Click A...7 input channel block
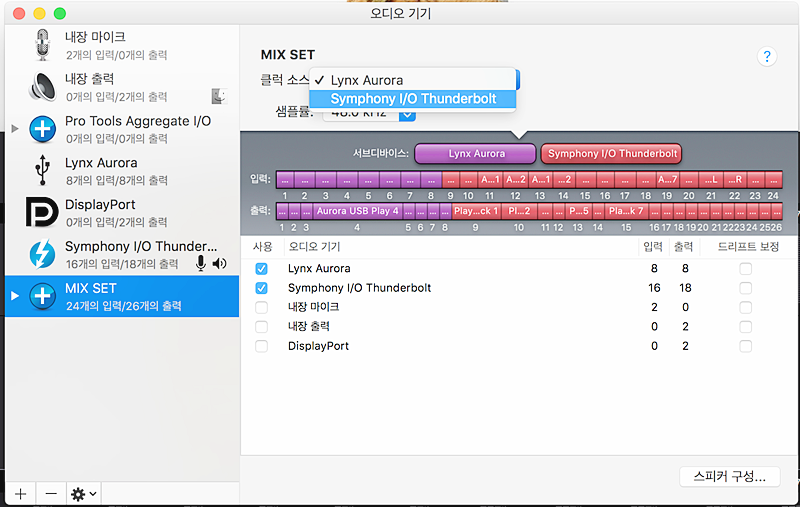Screen dimensions: 800x507 pos(667,180)
